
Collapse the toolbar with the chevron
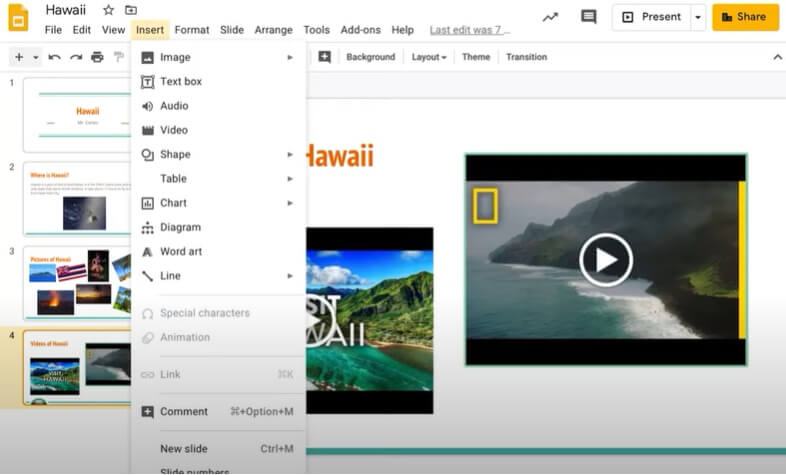click(777, 57)
